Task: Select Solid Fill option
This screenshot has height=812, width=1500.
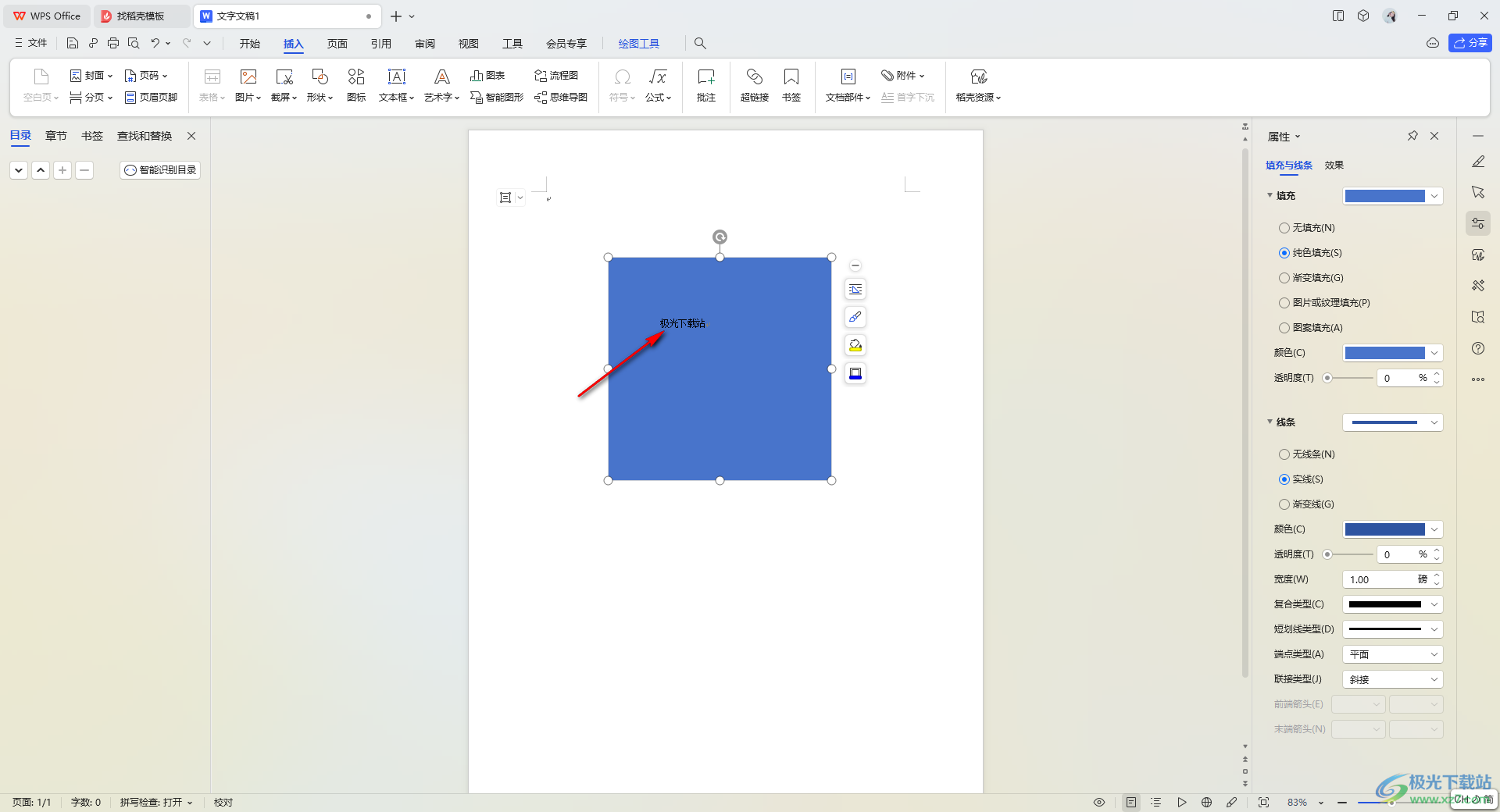Action: 1310,253
